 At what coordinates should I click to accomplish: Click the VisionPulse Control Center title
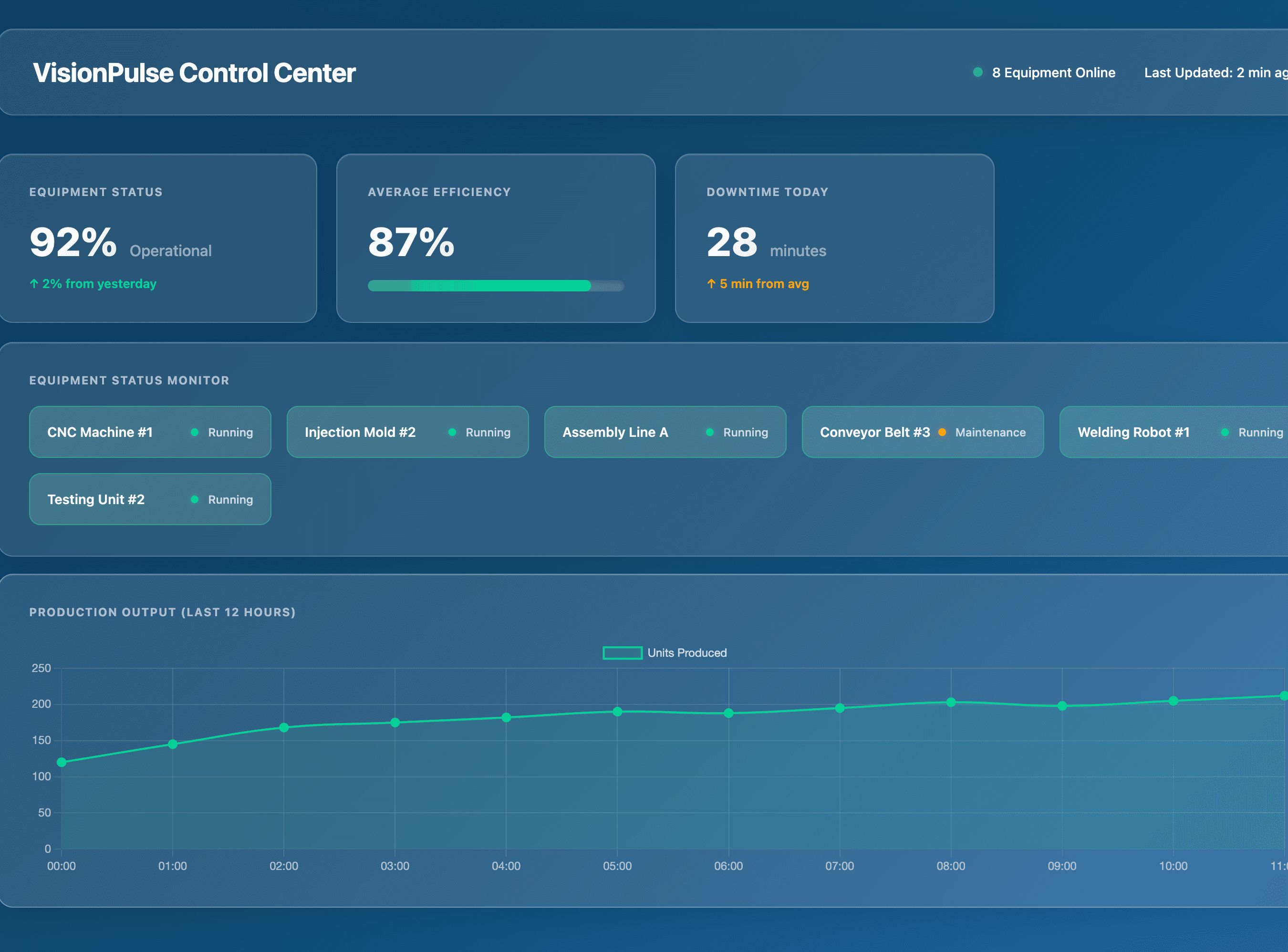[x=194, y=72]
